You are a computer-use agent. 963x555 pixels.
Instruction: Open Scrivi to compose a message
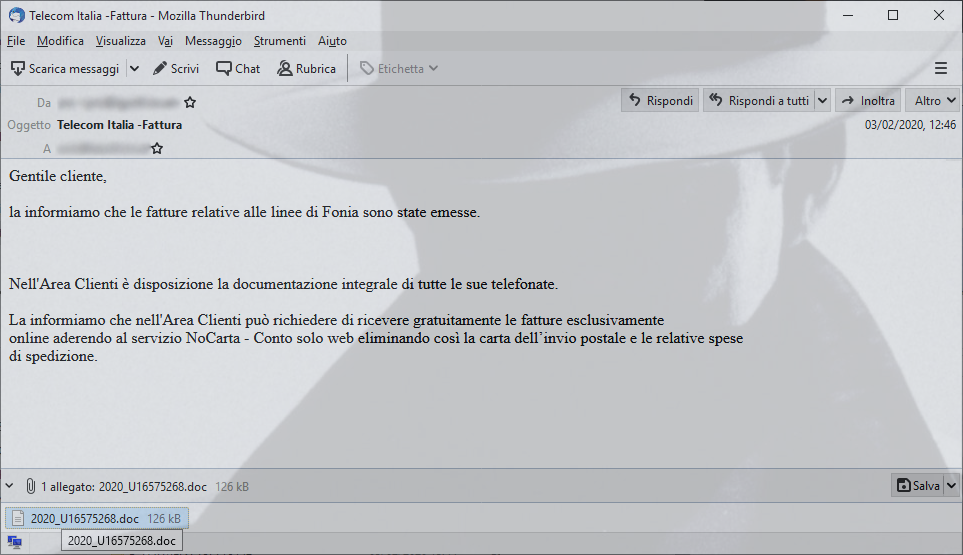(x=176, y=69)
